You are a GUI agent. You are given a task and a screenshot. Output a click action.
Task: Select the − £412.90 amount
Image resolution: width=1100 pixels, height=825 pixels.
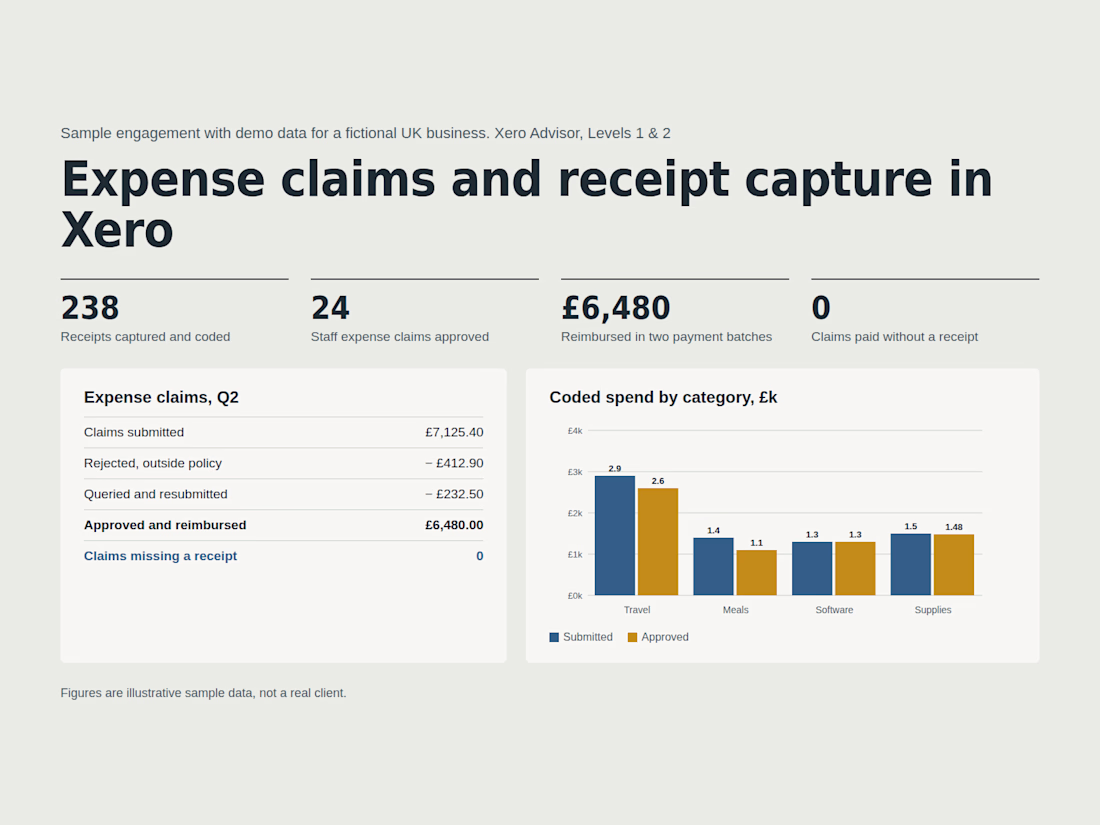tap(454, 463)
